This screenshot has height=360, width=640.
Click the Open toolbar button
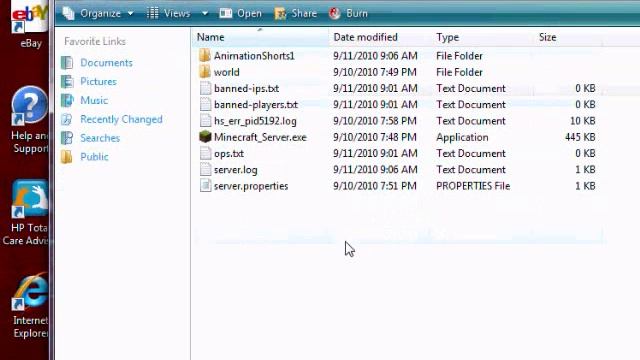249,13
